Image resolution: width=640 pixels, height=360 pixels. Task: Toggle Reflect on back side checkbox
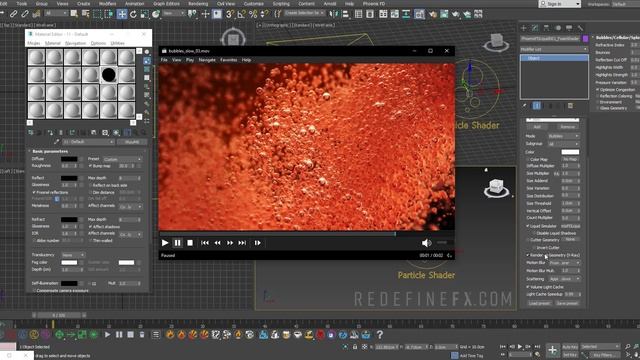pyautogui.click(x=90, y=185)
